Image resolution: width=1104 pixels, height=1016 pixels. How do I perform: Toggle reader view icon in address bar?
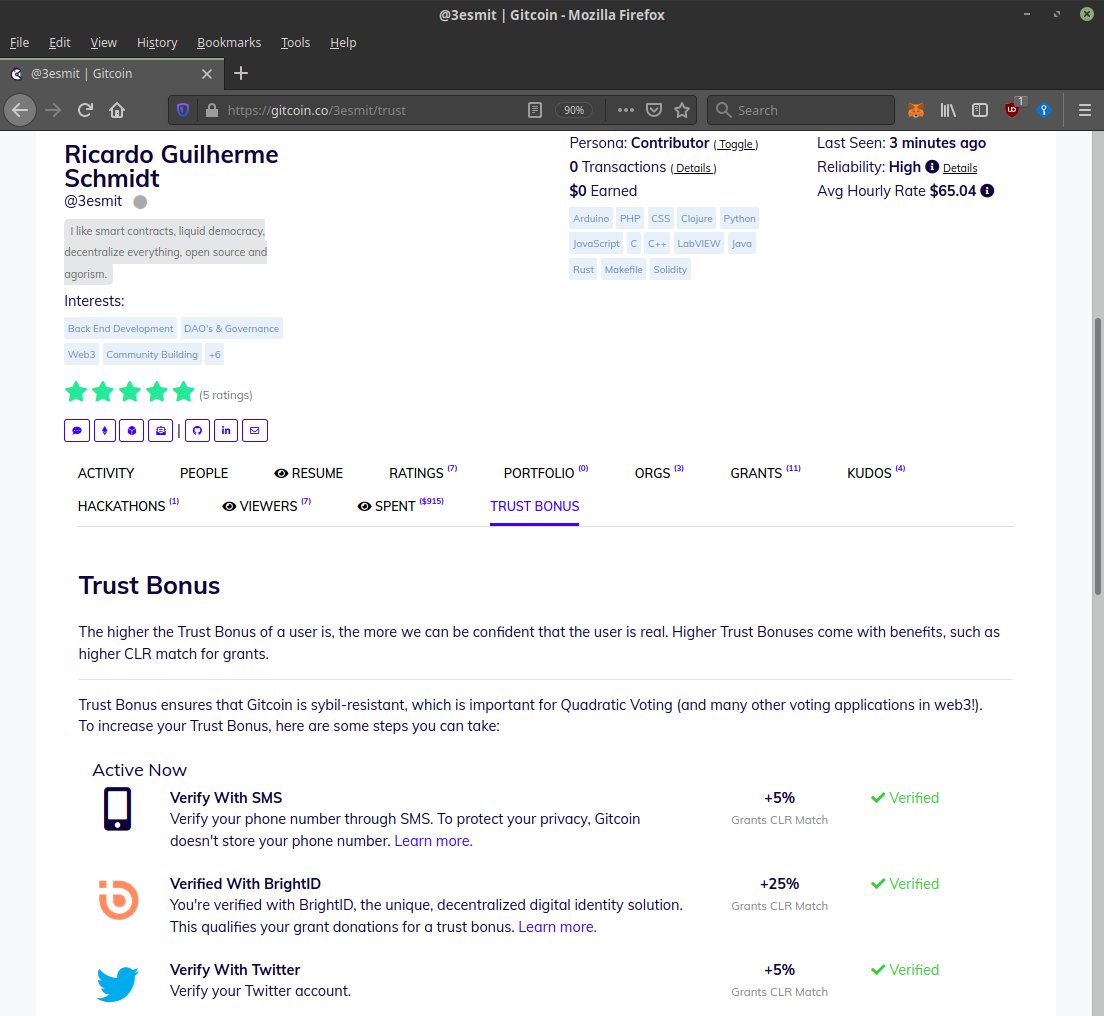(x=535, y=110)
